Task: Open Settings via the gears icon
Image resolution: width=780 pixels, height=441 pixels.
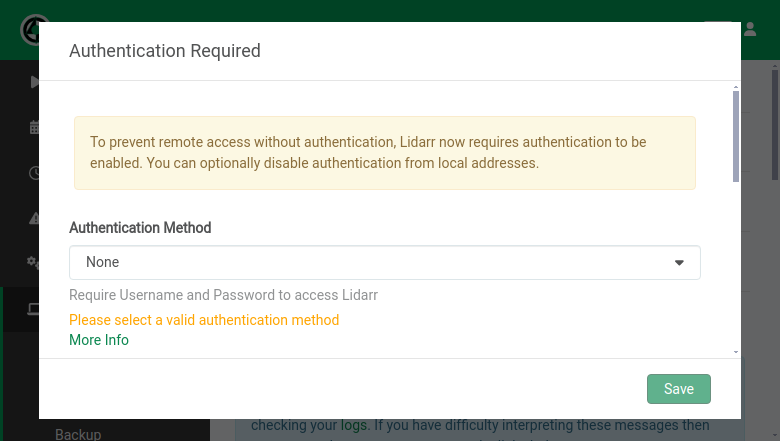Action: coord(34,262)
